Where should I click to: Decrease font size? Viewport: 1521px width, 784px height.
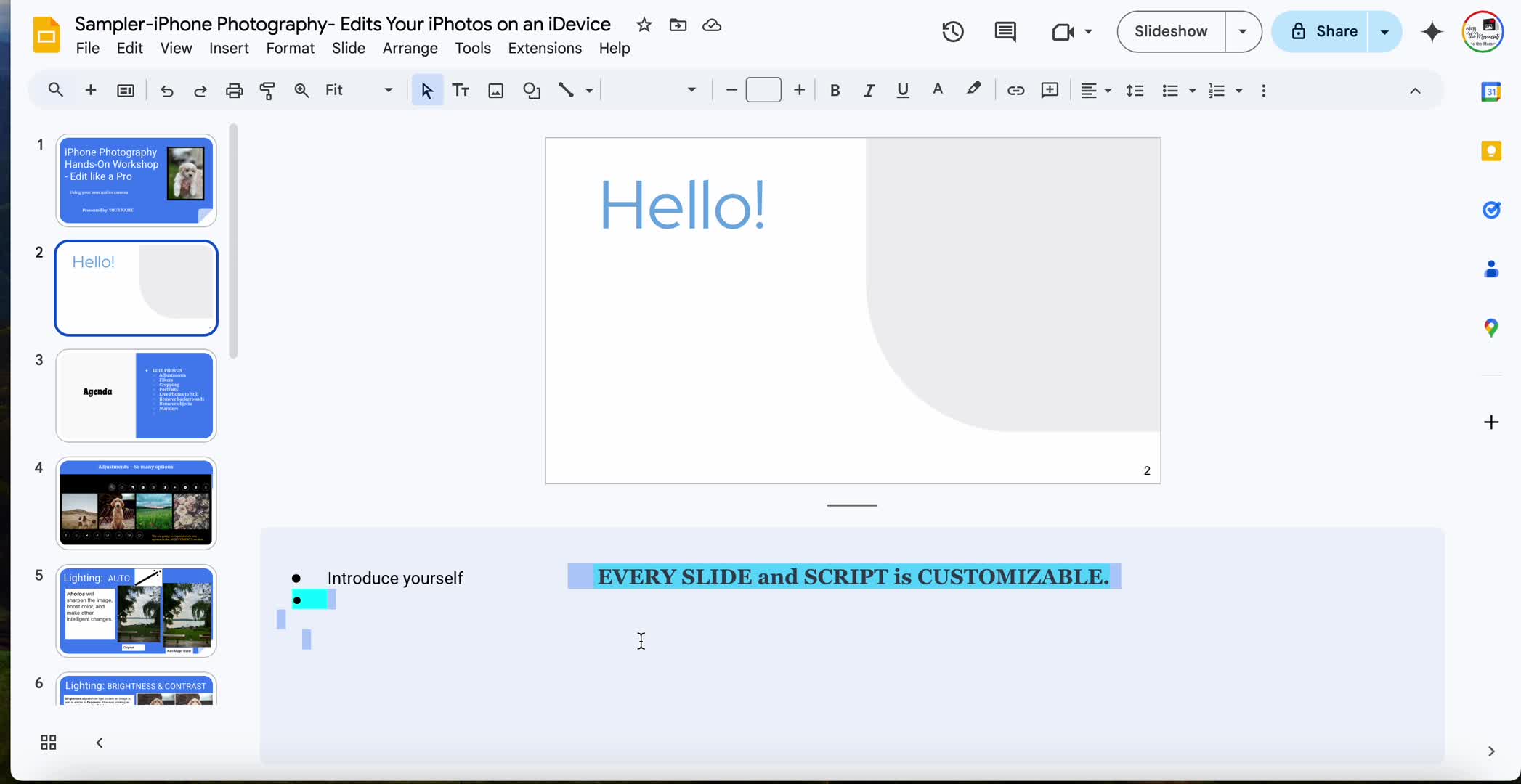coord(731,90)
